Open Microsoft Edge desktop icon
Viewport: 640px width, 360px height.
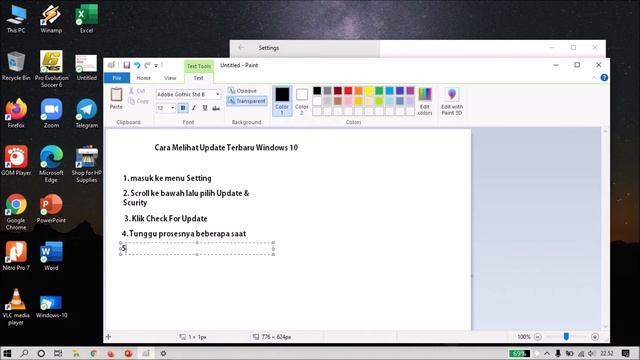point(51,164)
